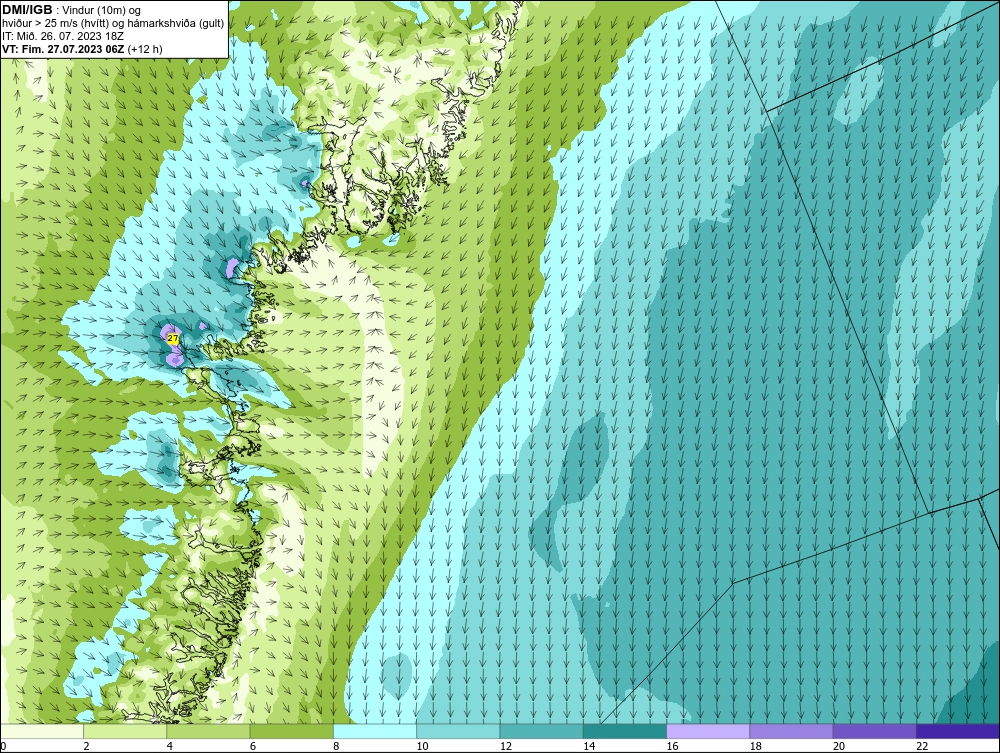Select the 18–20 m/s purple legend swatch

(x=791, y=731)
